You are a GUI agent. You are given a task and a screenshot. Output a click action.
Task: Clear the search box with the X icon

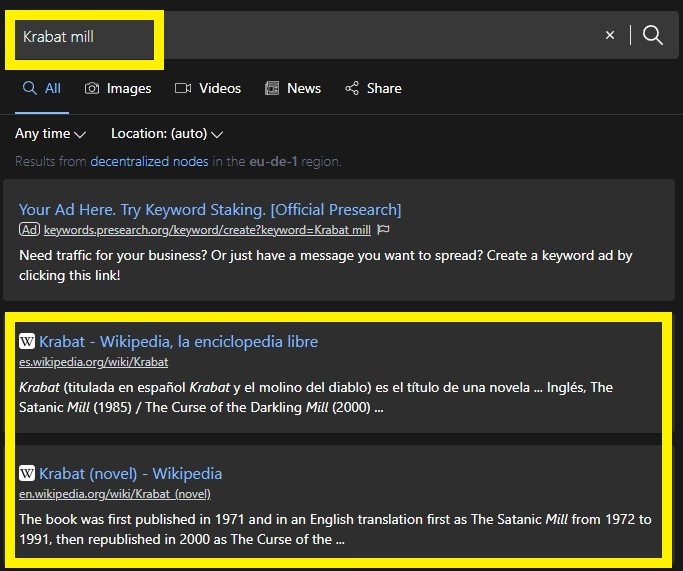tap(610, 35)
